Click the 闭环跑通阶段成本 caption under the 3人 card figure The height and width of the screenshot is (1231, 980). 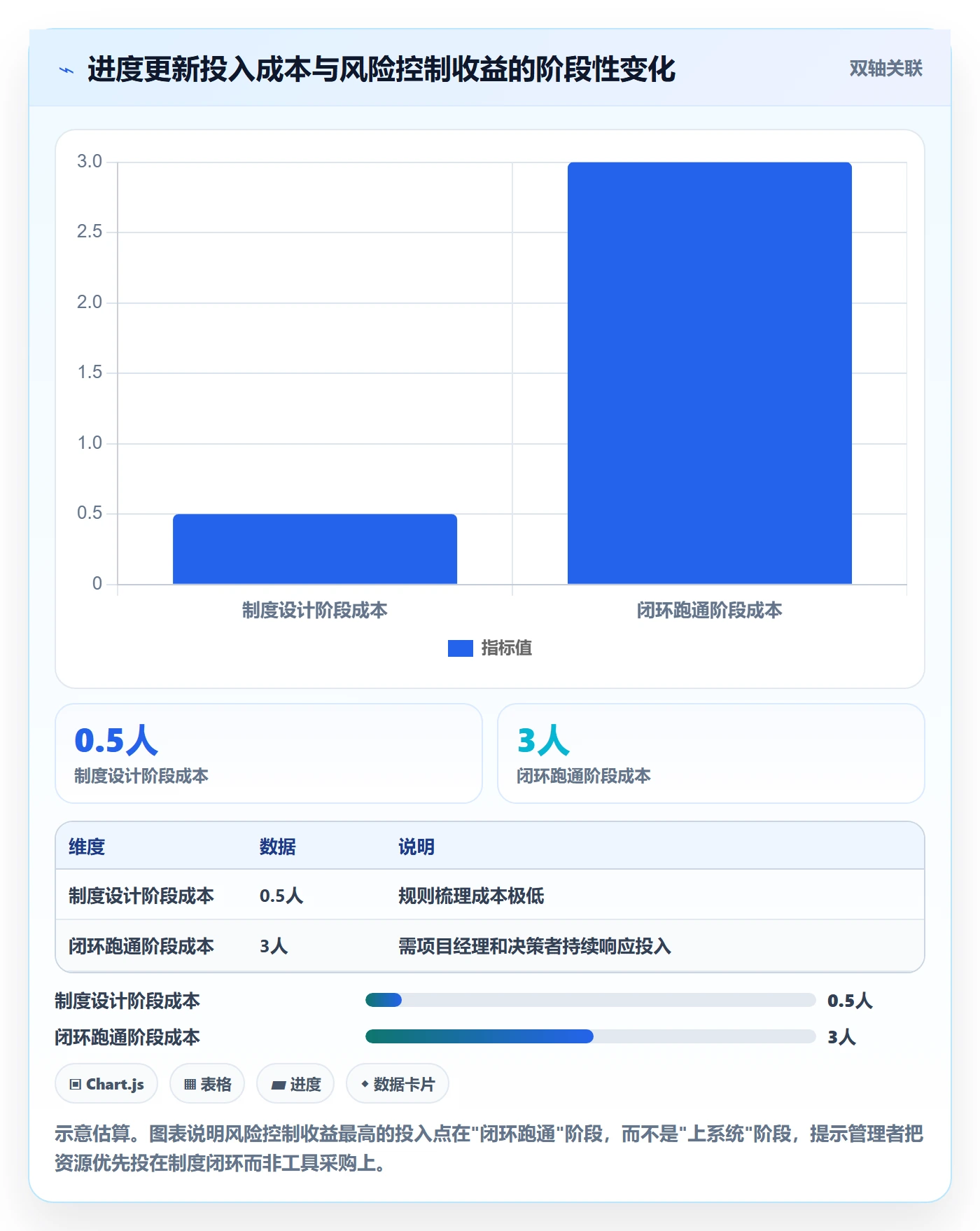pyautogui.click(x=584, y=776)
